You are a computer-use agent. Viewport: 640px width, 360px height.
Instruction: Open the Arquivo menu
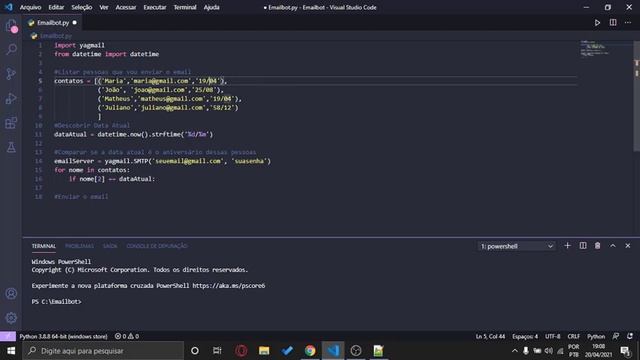coord(31,7)
